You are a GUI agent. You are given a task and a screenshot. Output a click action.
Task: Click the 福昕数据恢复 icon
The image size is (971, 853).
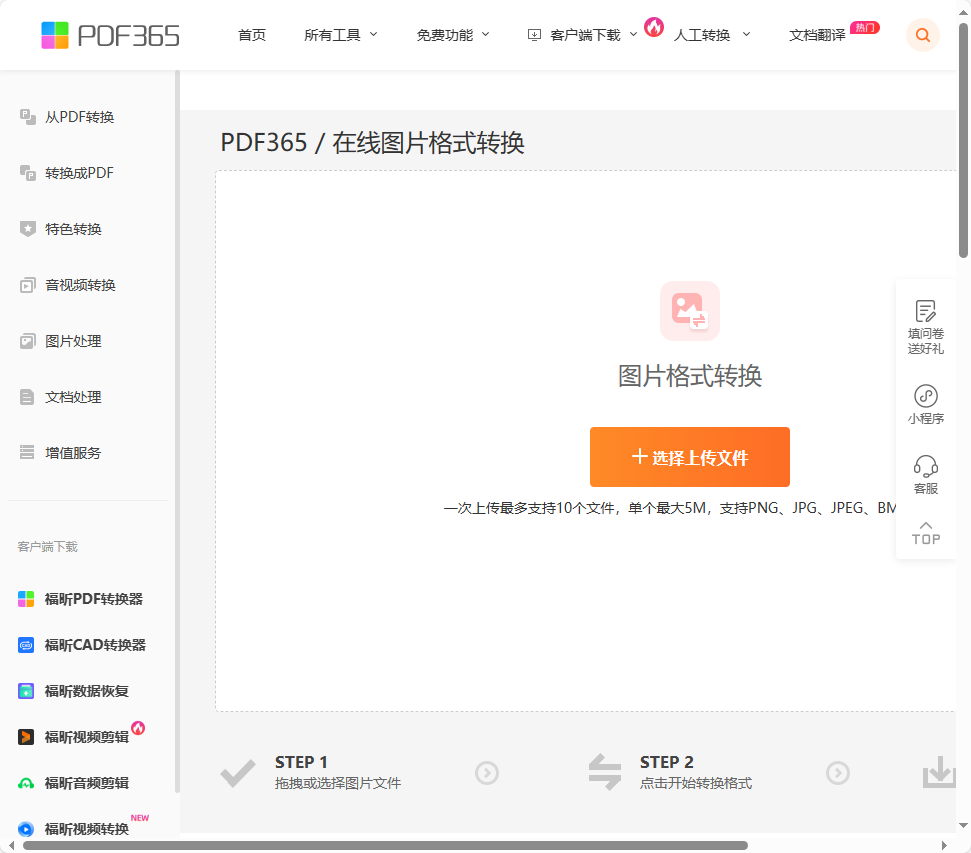coord(26,691)
